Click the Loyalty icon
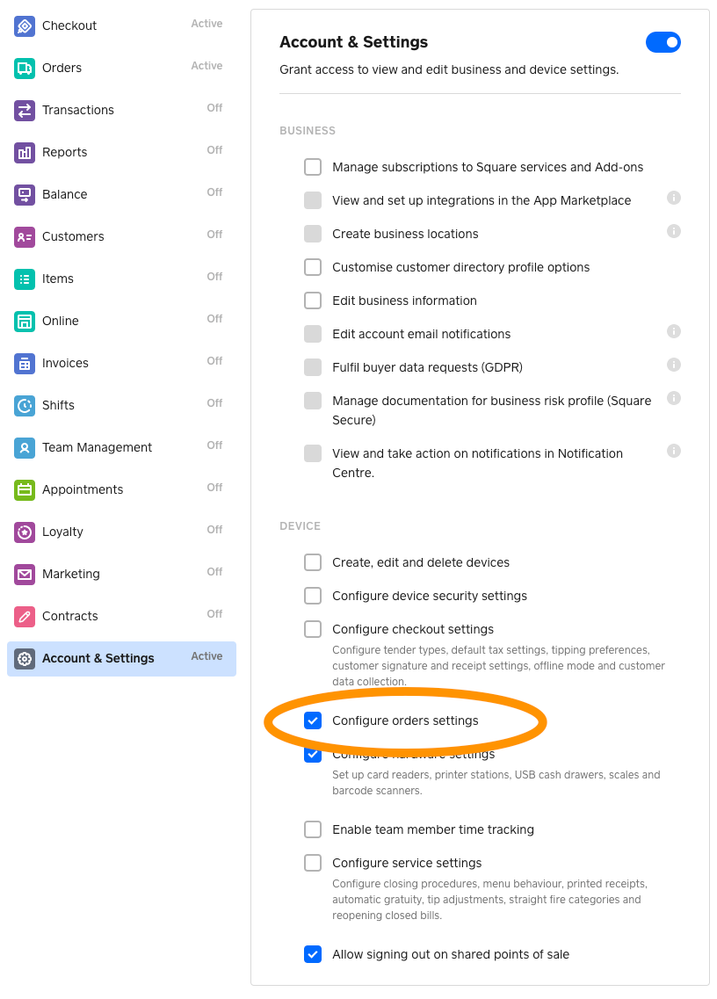The image size is (717, 999). click(x=25, y=532)
